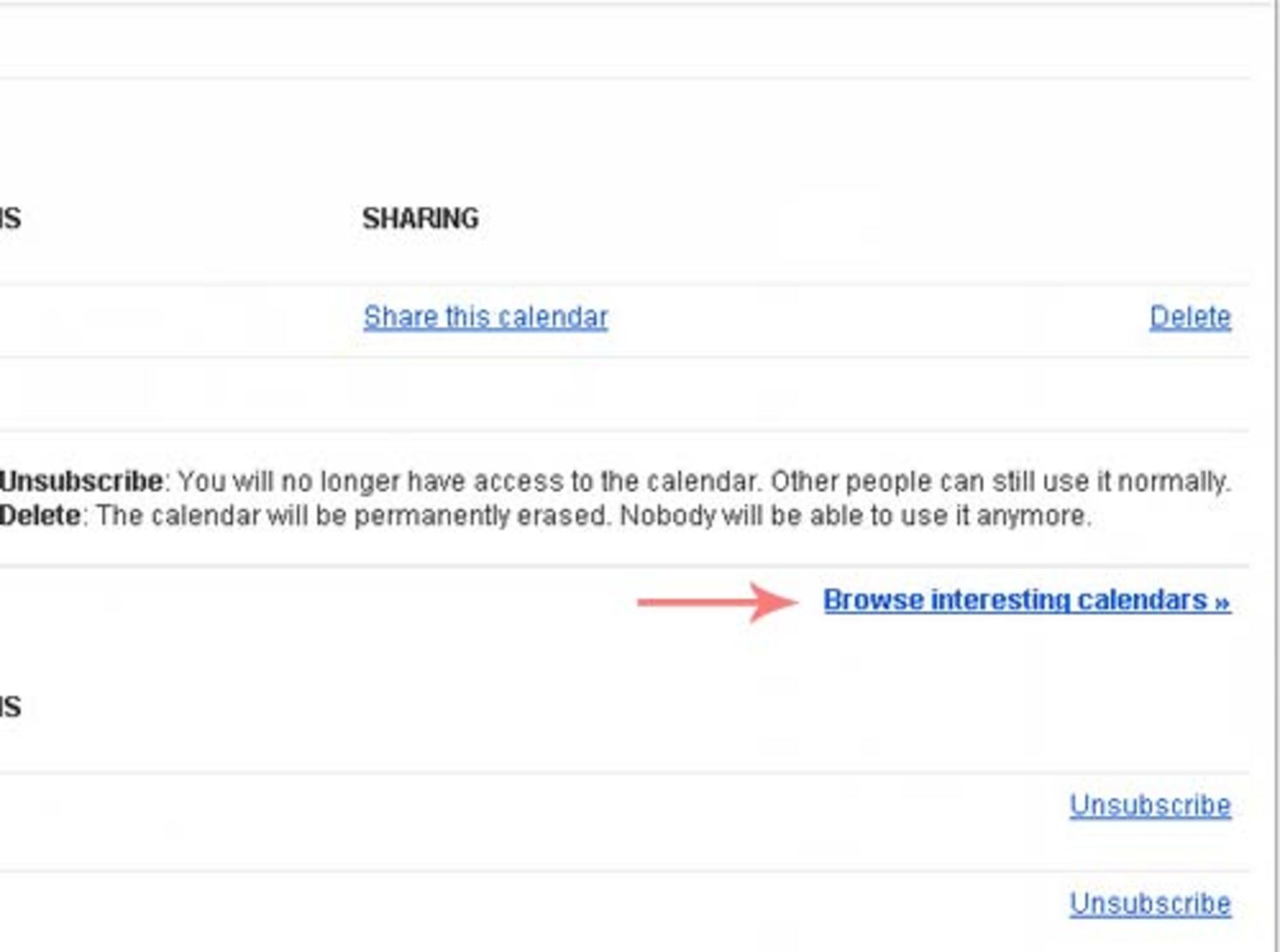Viewport: 1280px width, 952px height.
Task: Open Browse interesting calendars link
Action: (1025, 601)
